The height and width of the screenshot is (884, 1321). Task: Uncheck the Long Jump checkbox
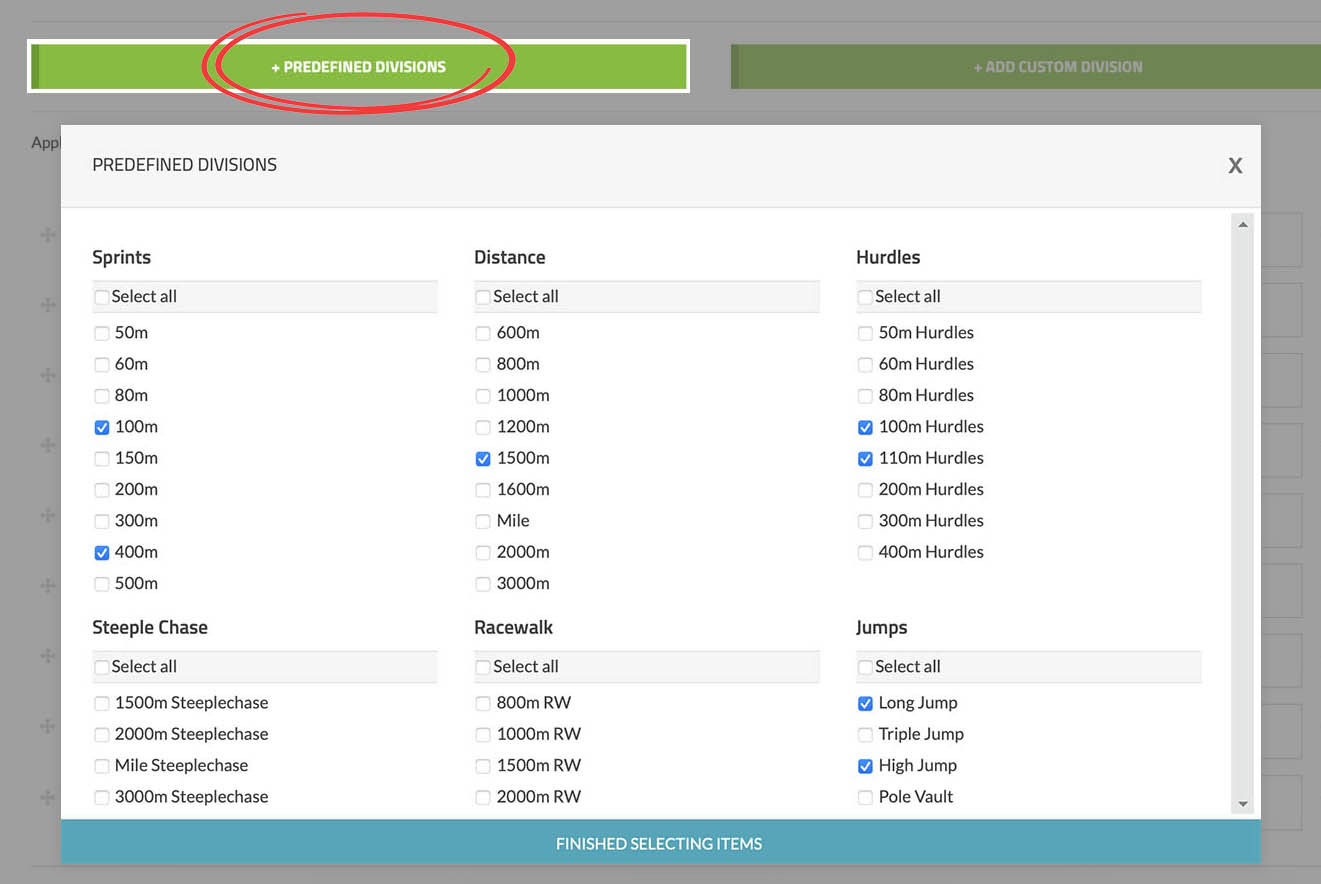pos(866,704)
